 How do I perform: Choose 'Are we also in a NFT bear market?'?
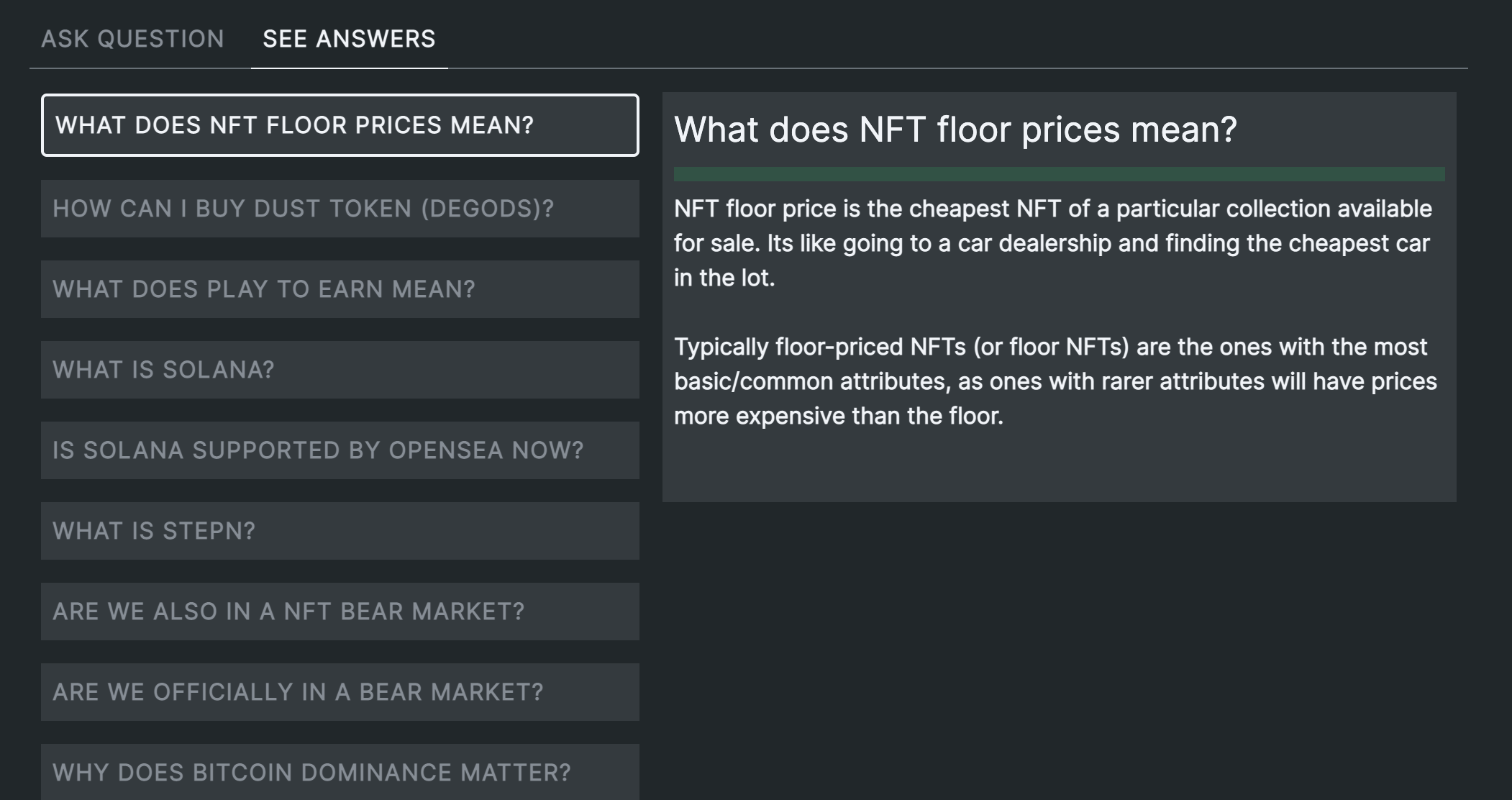point(340,612)
